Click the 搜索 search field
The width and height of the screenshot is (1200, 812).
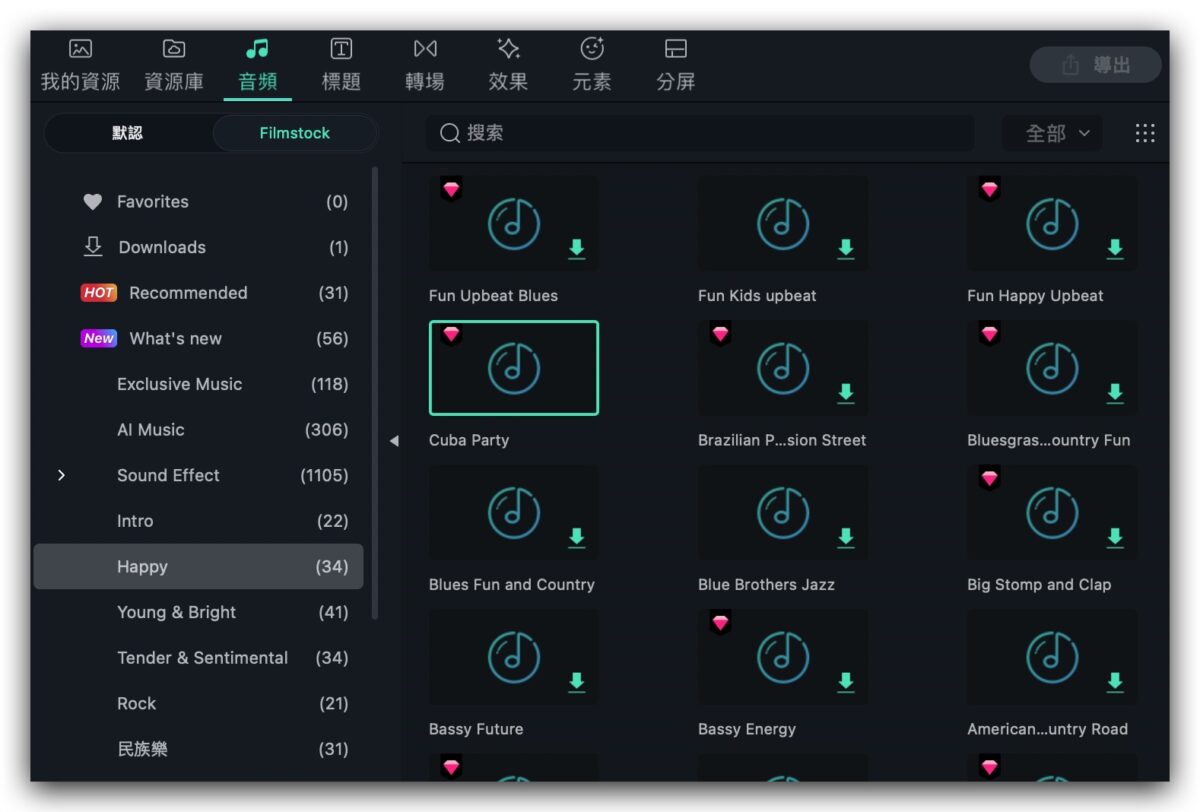(x=700, y=133)
